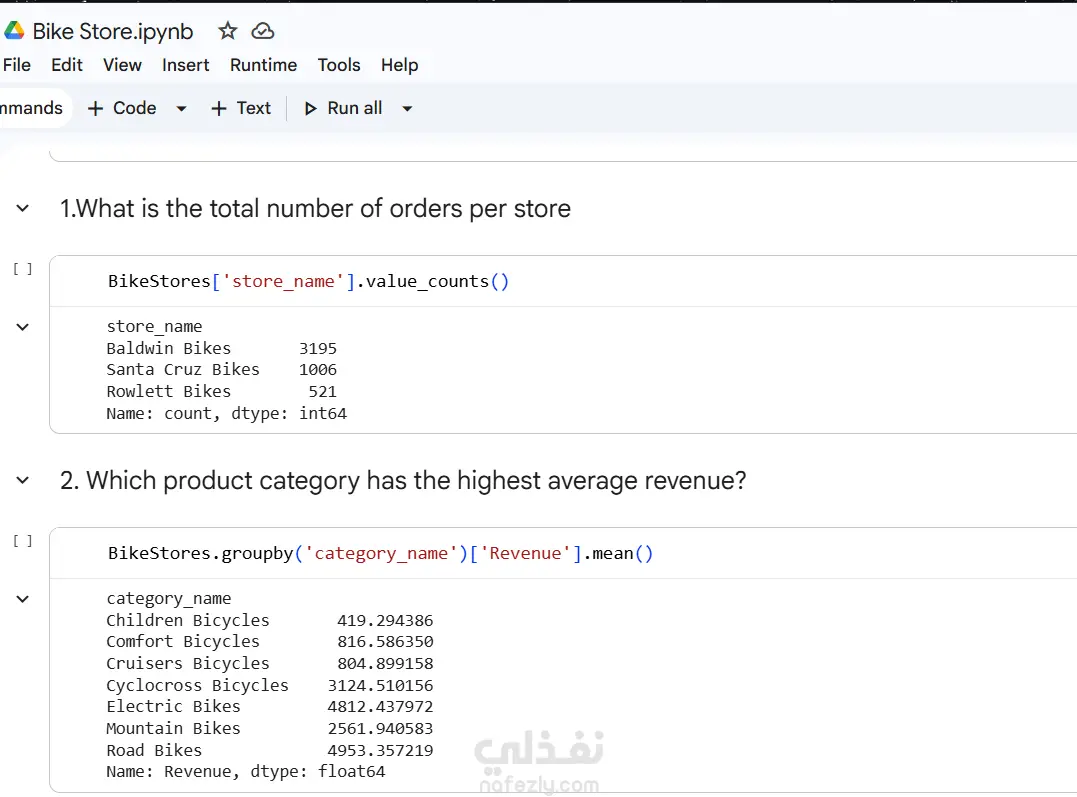Click into the store_name value_counts code
This screenshot has width=1077, height=797.
[308, 282]
